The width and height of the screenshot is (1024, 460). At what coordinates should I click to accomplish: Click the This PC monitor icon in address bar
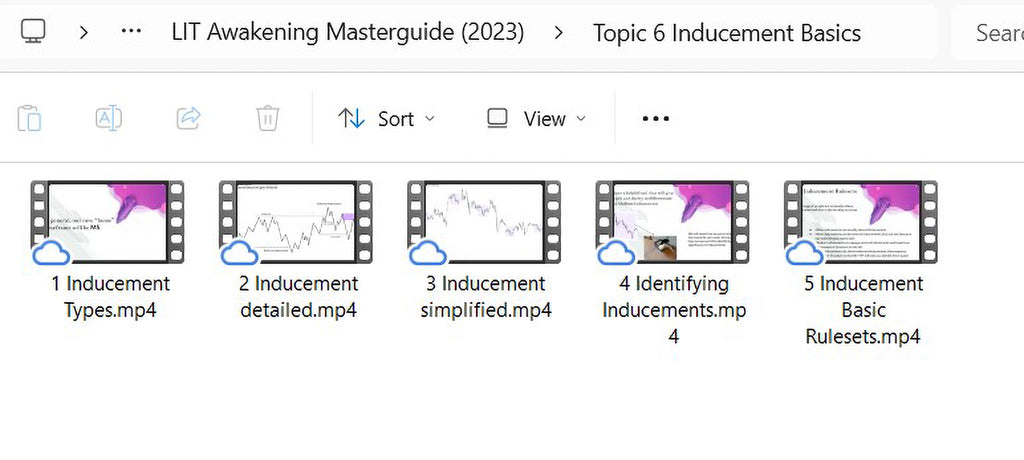pos(33,31)
